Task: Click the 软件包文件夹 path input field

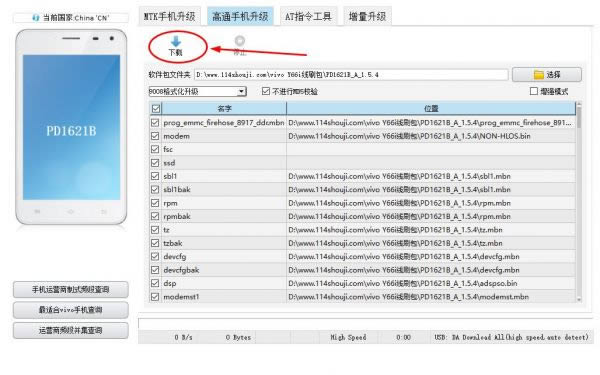Action: click(351, 75)
